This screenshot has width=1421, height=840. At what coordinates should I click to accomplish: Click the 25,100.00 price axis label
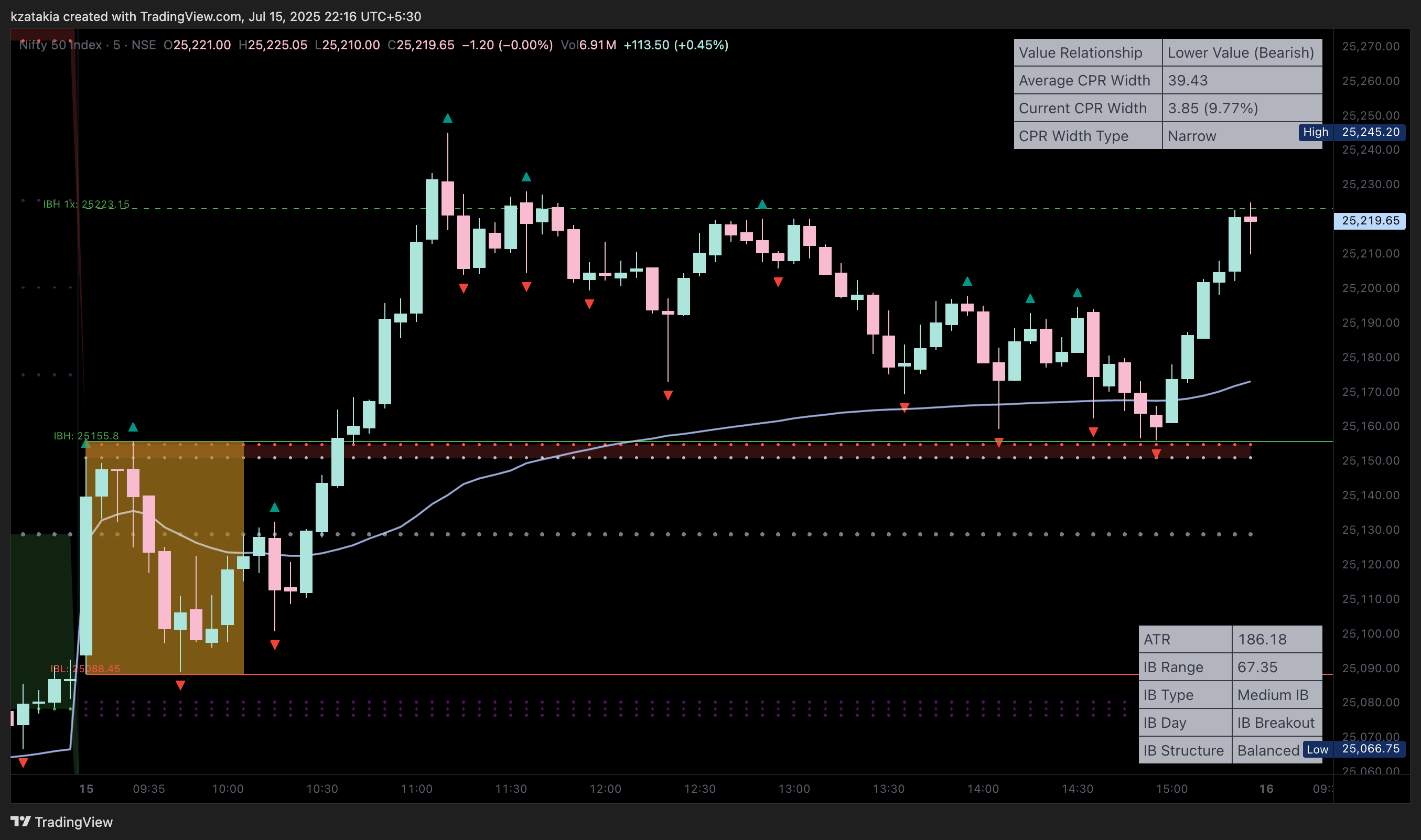click(x=1370, y=633)
